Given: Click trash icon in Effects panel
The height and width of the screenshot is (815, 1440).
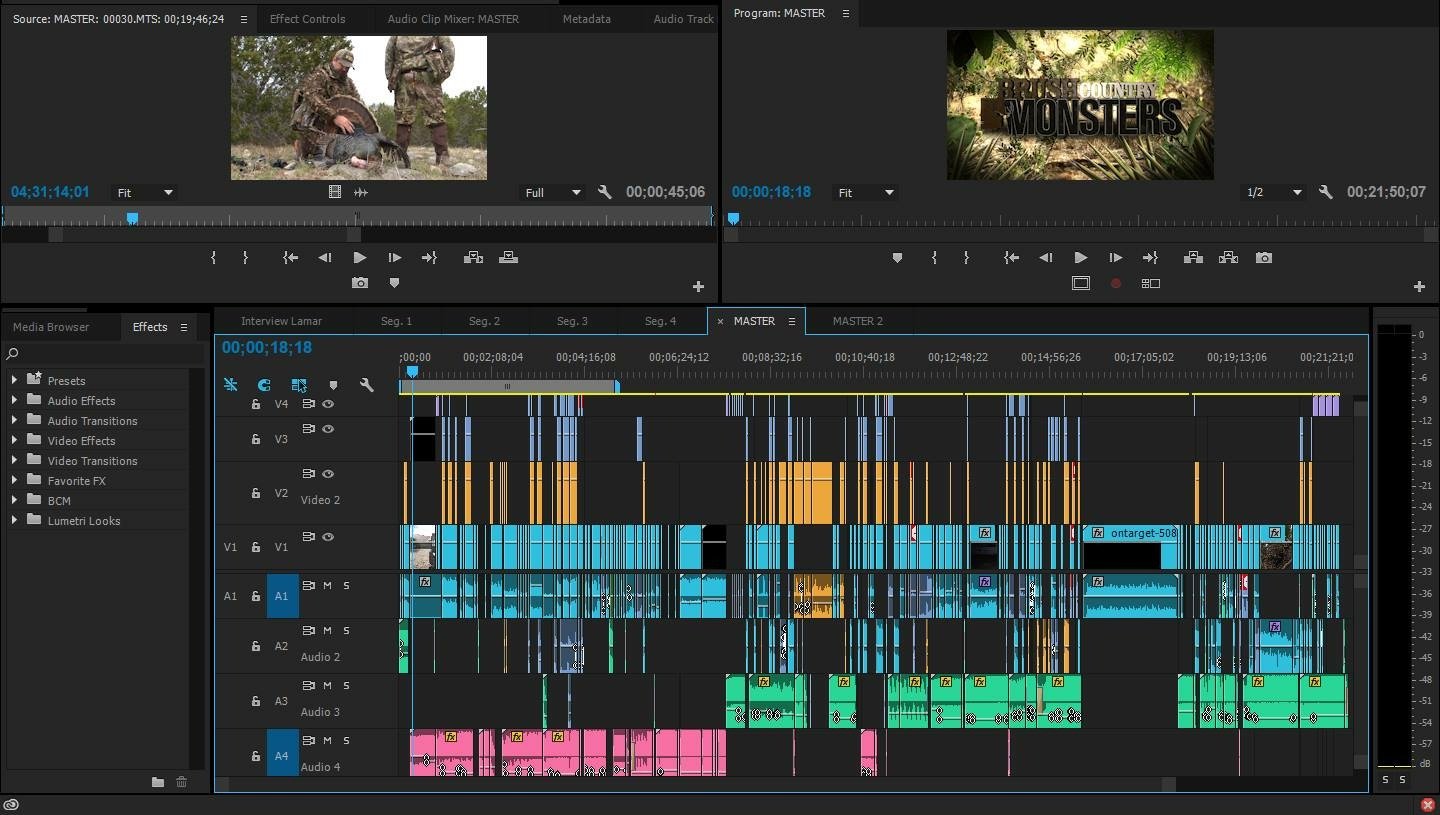Looking at the screenshot, I should (181, 782).
